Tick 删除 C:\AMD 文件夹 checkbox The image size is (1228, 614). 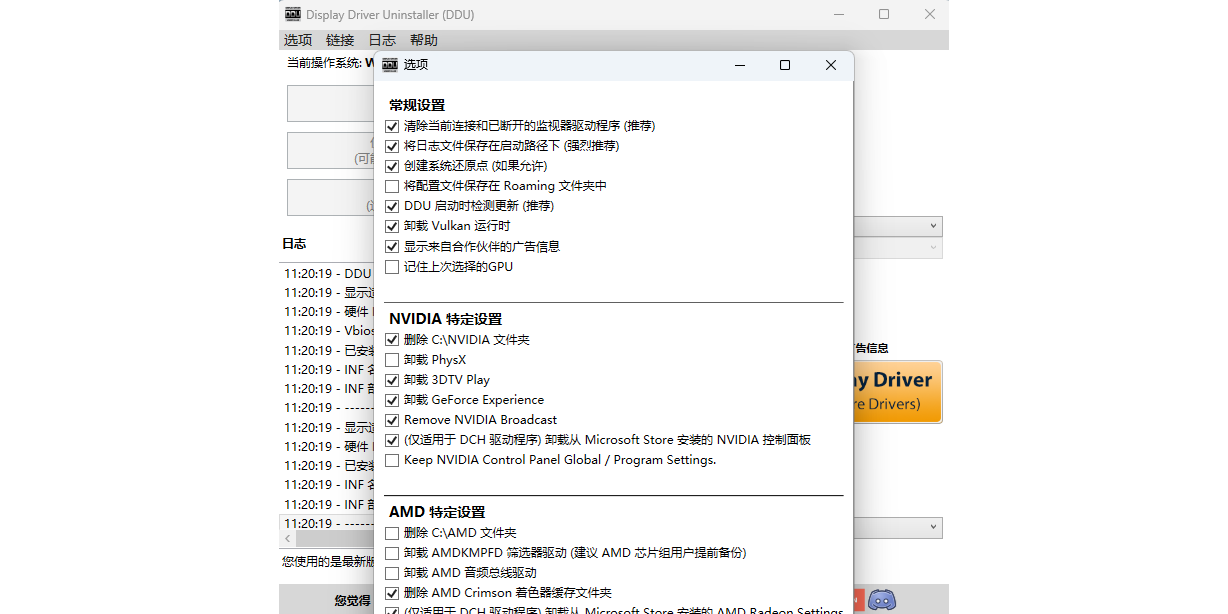pos(392,533)
